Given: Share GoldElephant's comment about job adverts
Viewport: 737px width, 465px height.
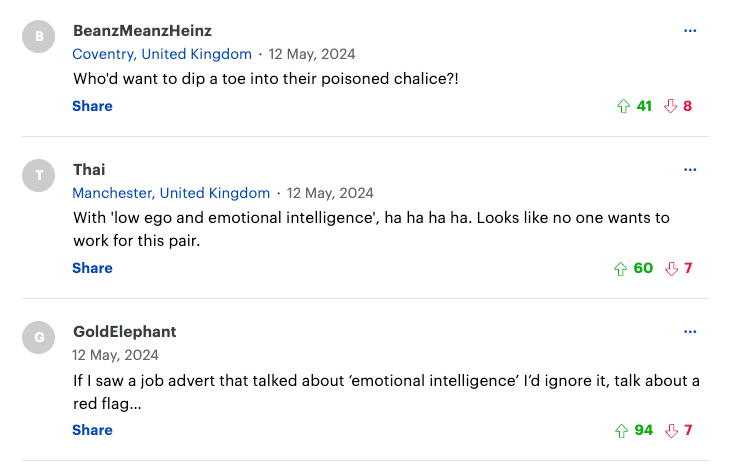Looking at the screenshot, I should point(92,430).
